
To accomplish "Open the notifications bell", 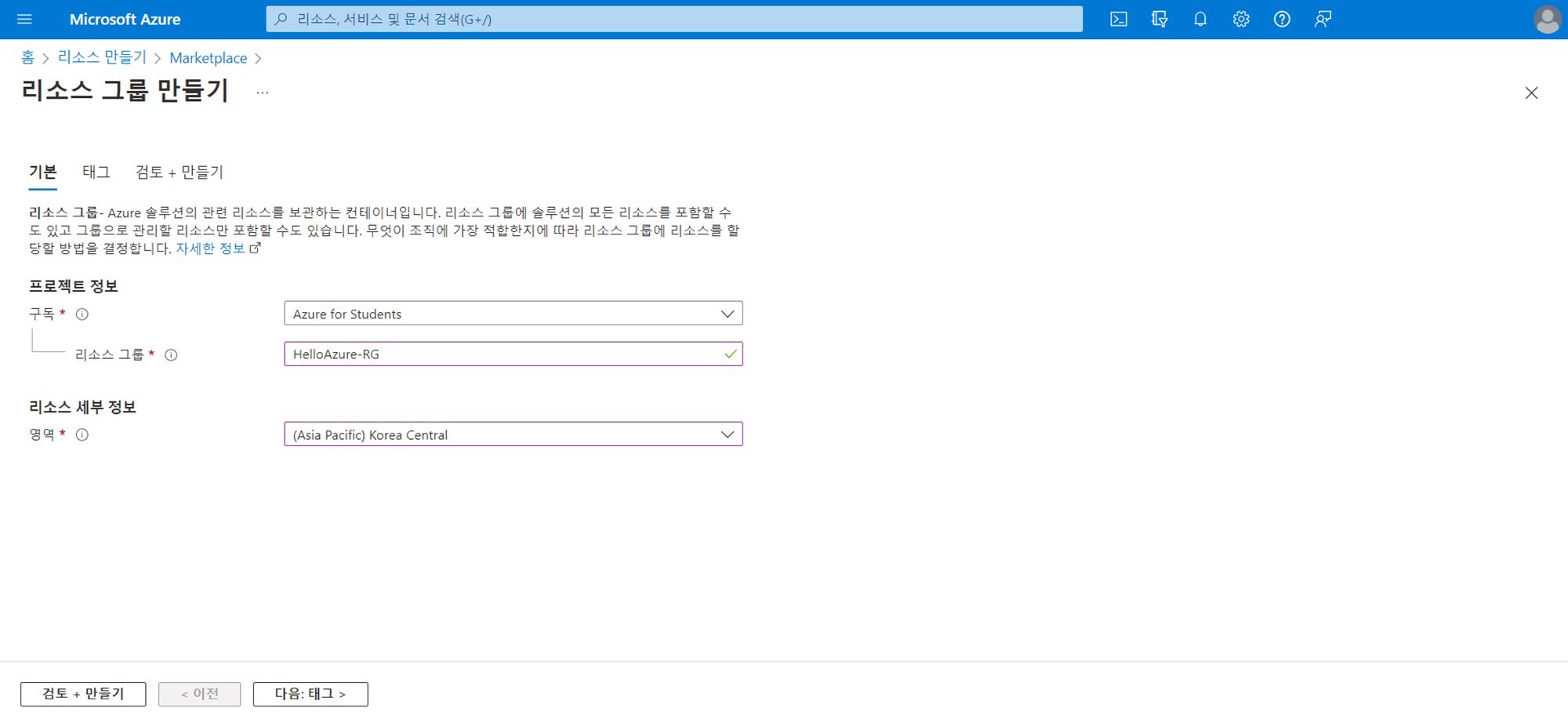I will point(1200,19).
